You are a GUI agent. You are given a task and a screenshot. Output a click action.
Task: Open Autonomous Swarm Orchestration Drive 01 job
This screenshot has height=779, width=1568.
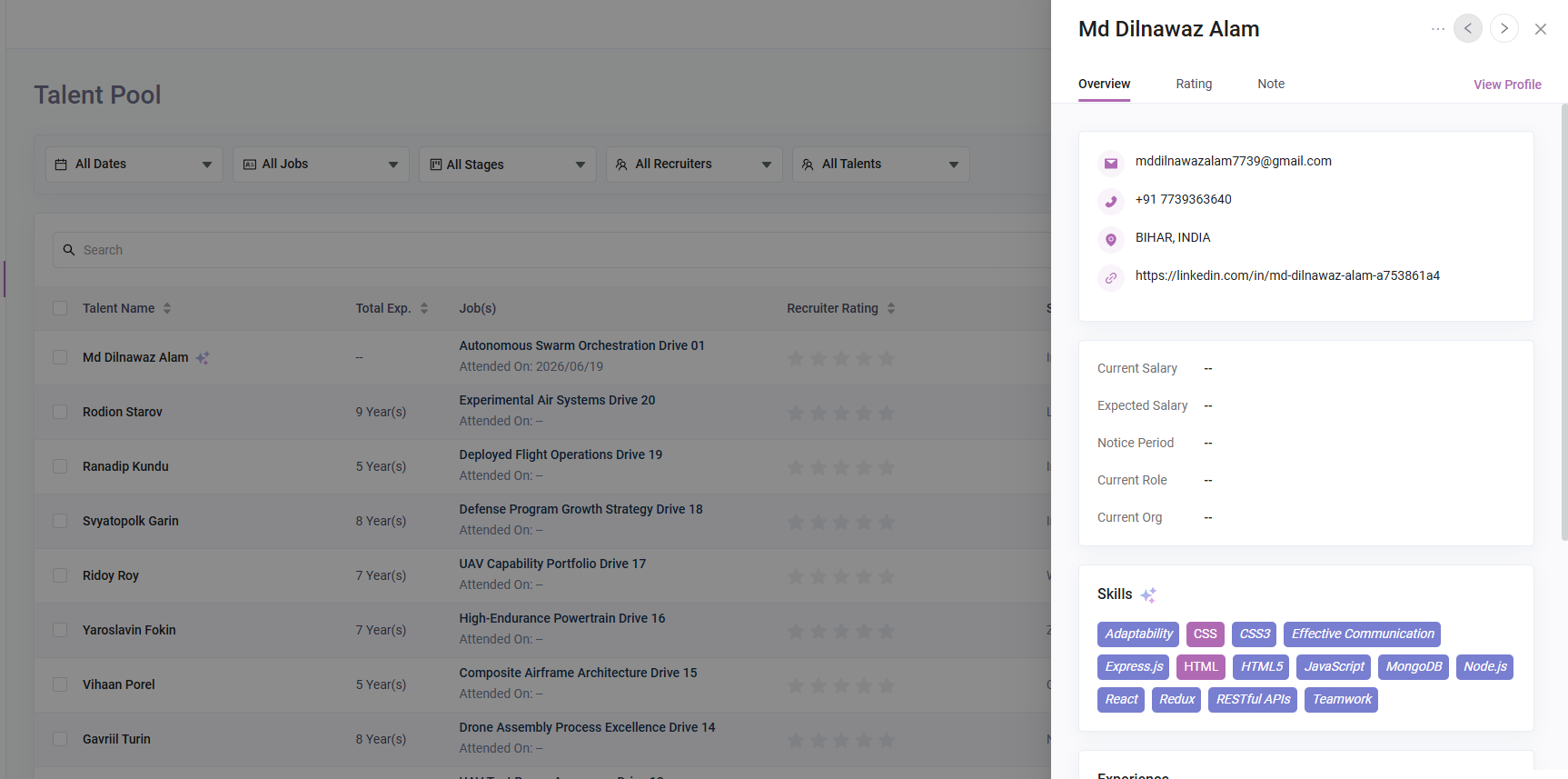tap(581, 345)
